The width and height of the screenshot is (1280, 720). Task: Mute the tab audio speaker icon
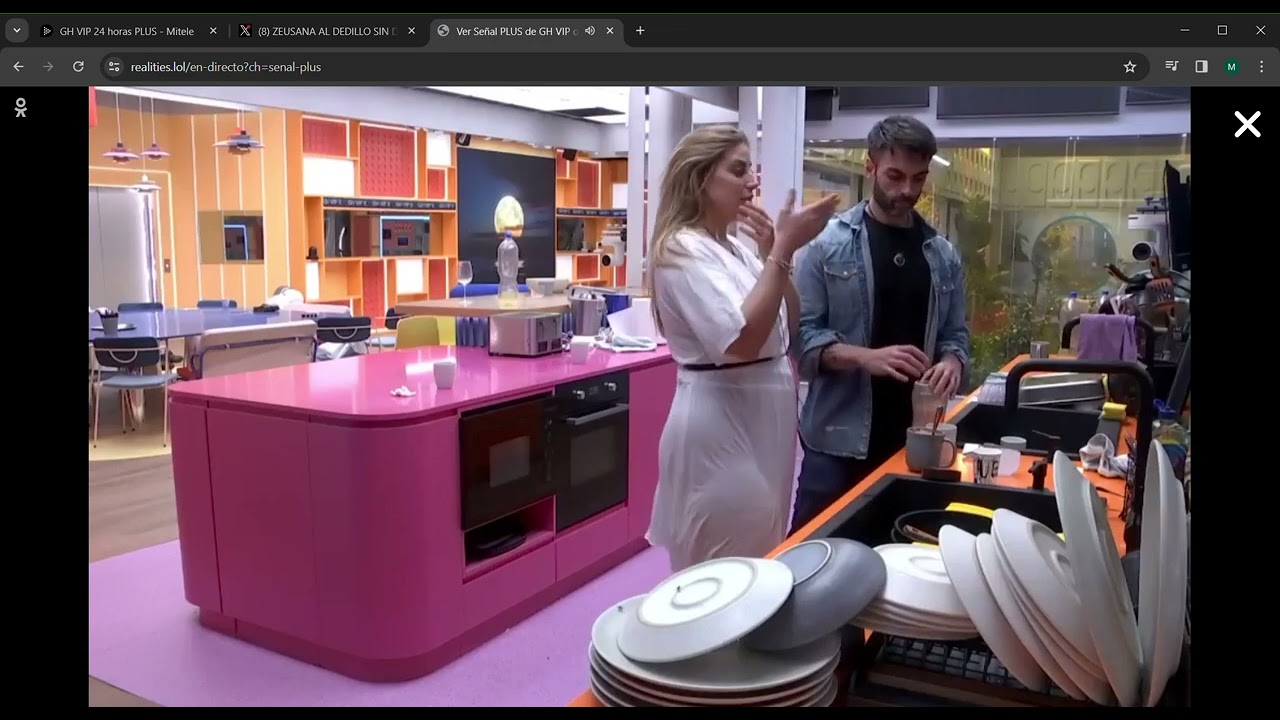(590, 31)
